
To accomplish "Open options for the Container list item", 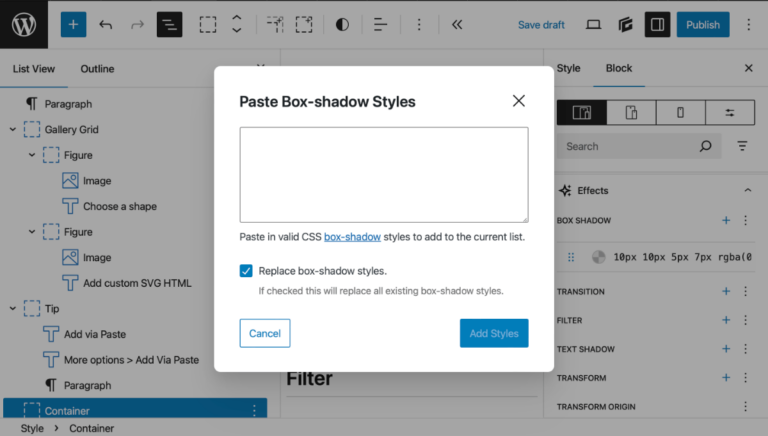I will [x=254, y=411].
